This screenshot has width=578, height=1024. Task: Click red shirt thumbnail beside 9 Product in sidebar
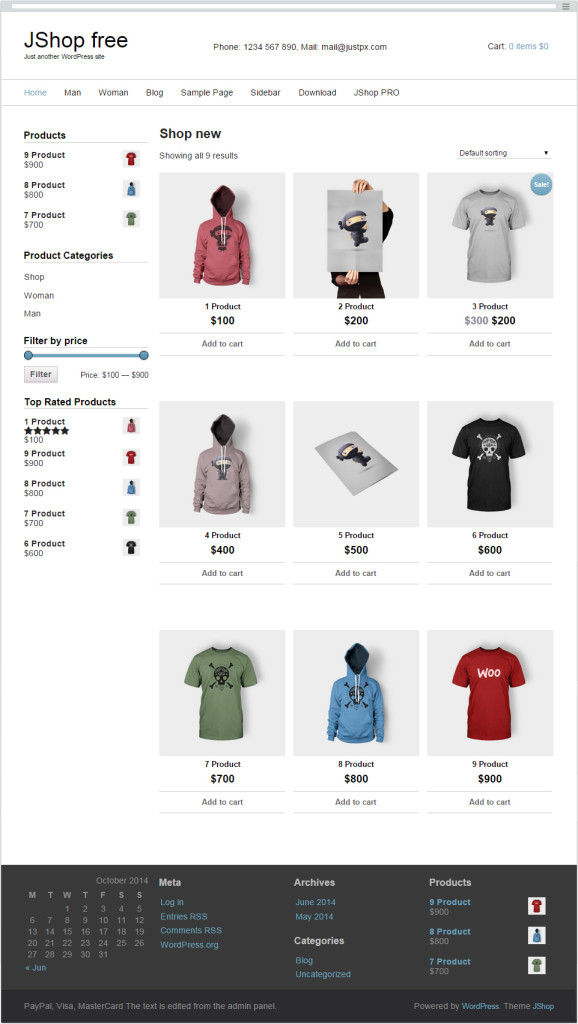[x=131, y=159]
